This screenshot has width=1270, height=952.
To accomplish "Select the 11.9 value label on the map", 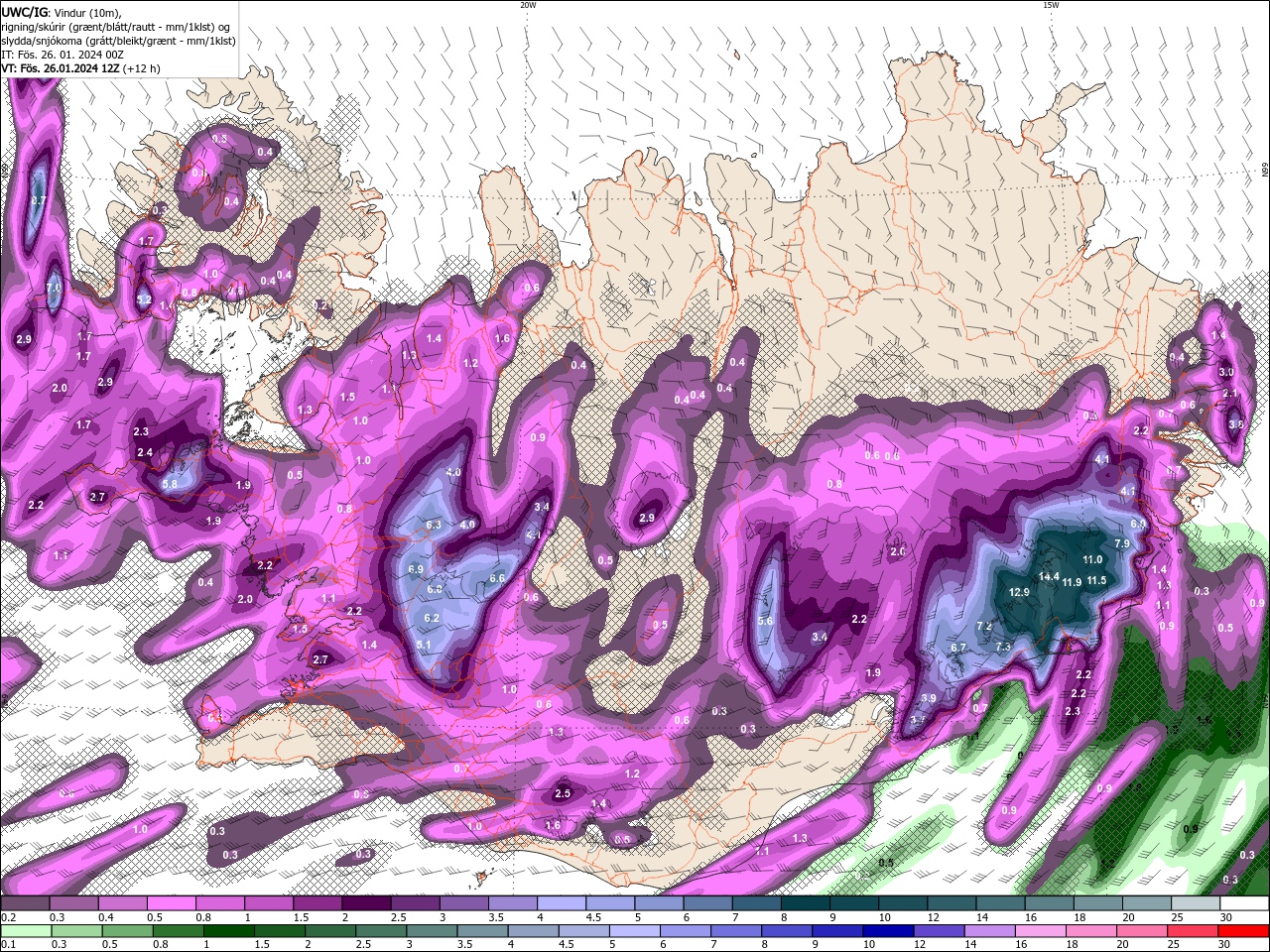I will point(1072,582).
